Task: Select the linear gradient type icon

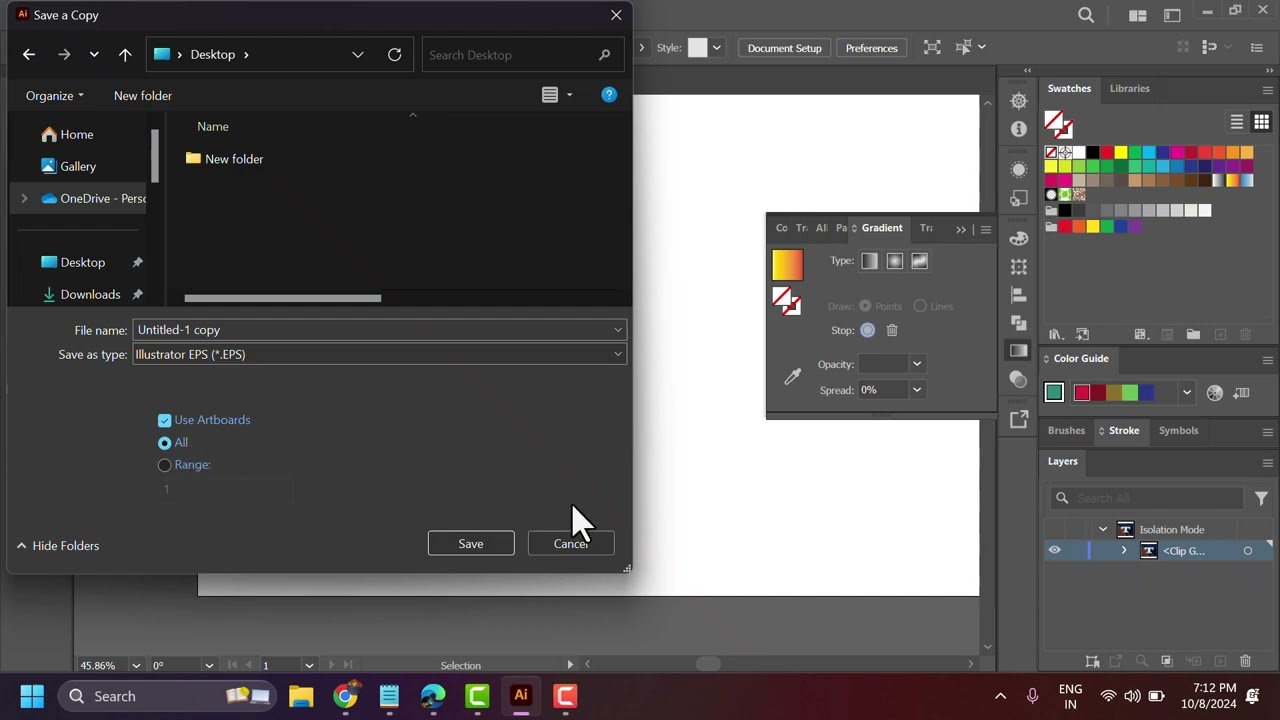Action: click(x=869, y=261)
